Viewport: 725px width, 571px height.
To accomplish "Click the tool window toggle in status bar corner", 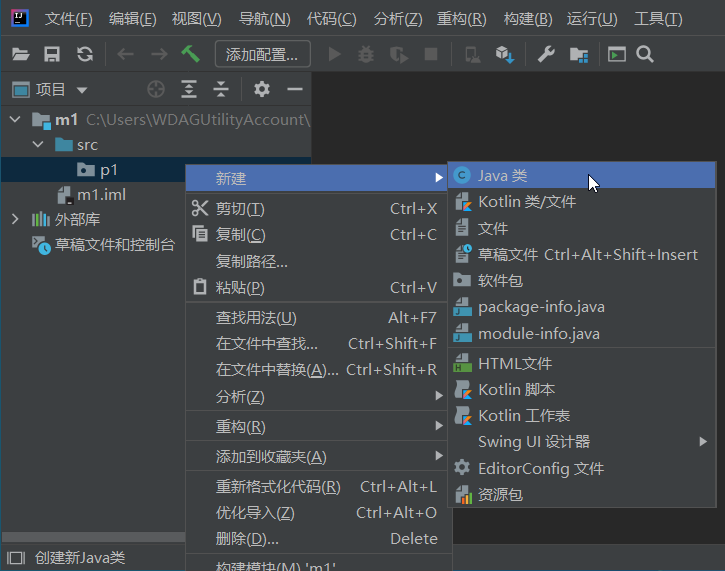I will click(15, 558).
